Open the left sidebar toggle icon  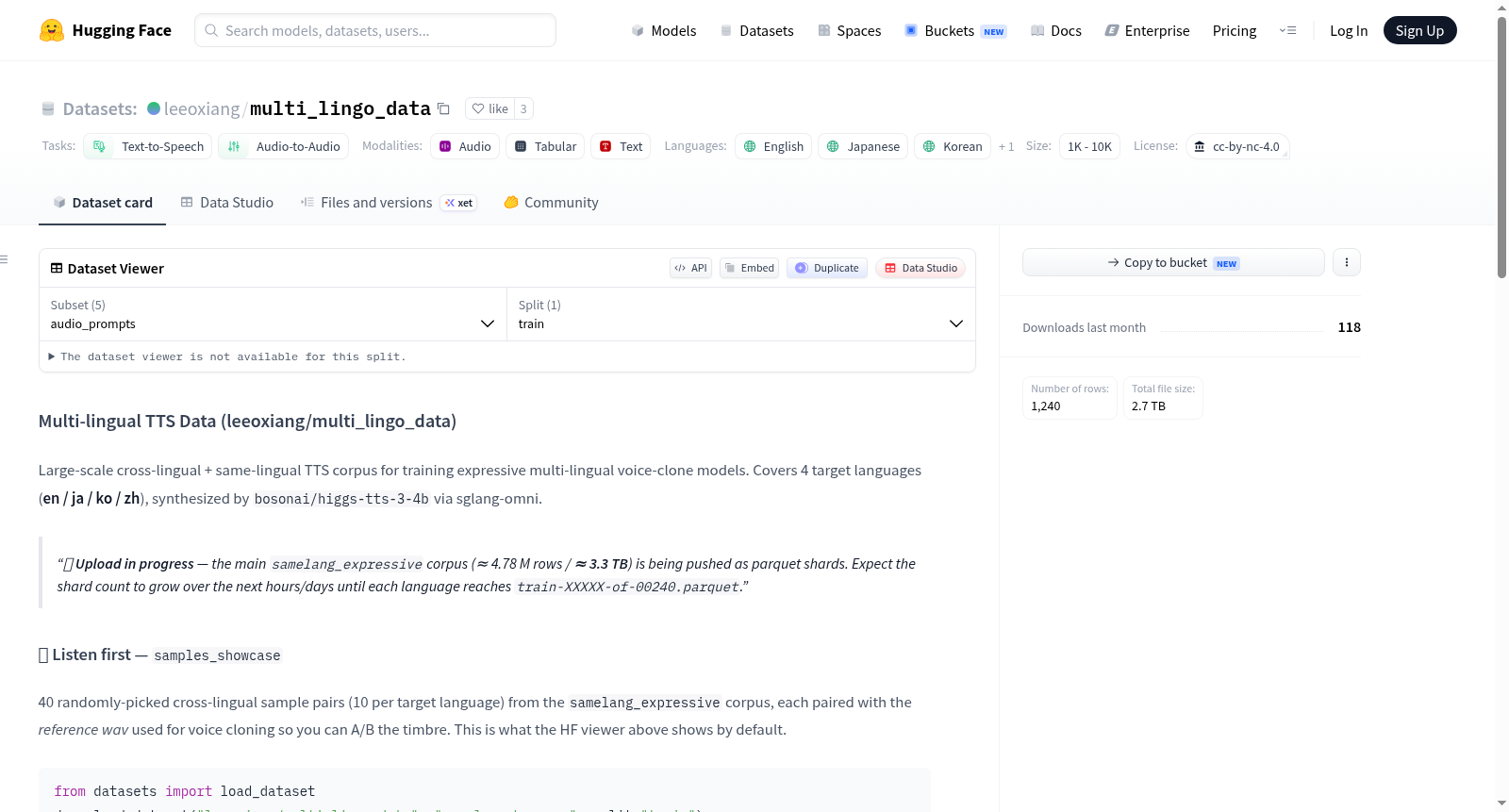4,259
